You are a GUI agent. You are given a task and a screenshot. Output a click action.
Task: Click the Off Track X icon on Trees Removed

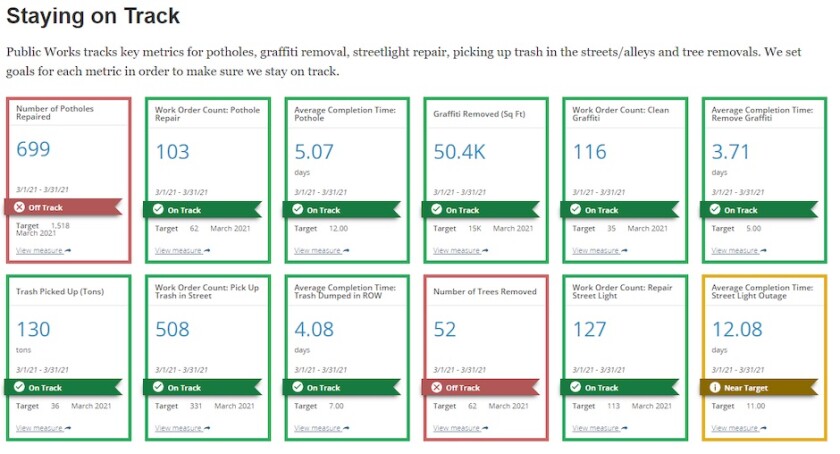(x=435, y=388)
